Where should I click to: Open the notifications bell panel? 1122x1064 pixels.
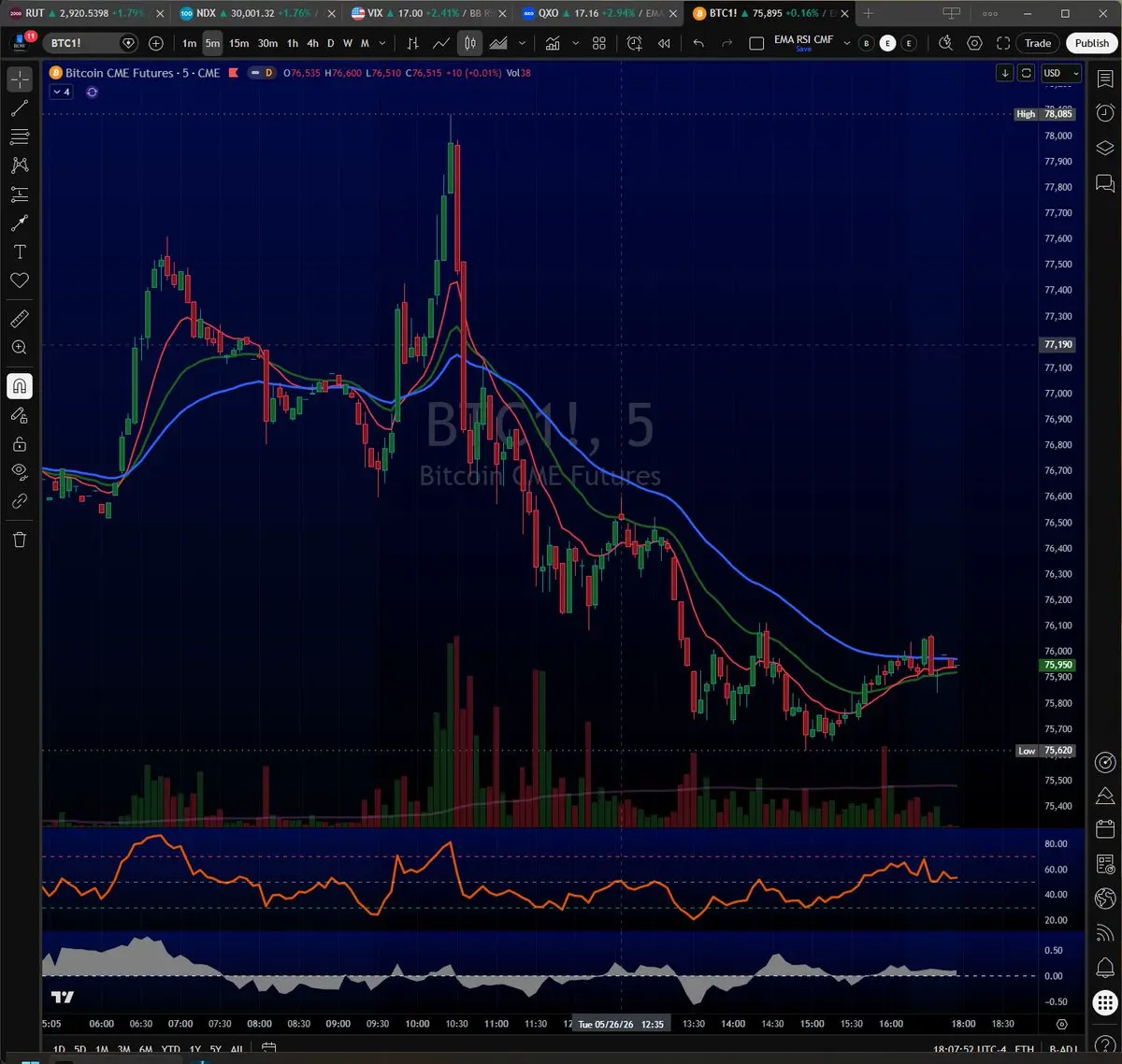1104,968
